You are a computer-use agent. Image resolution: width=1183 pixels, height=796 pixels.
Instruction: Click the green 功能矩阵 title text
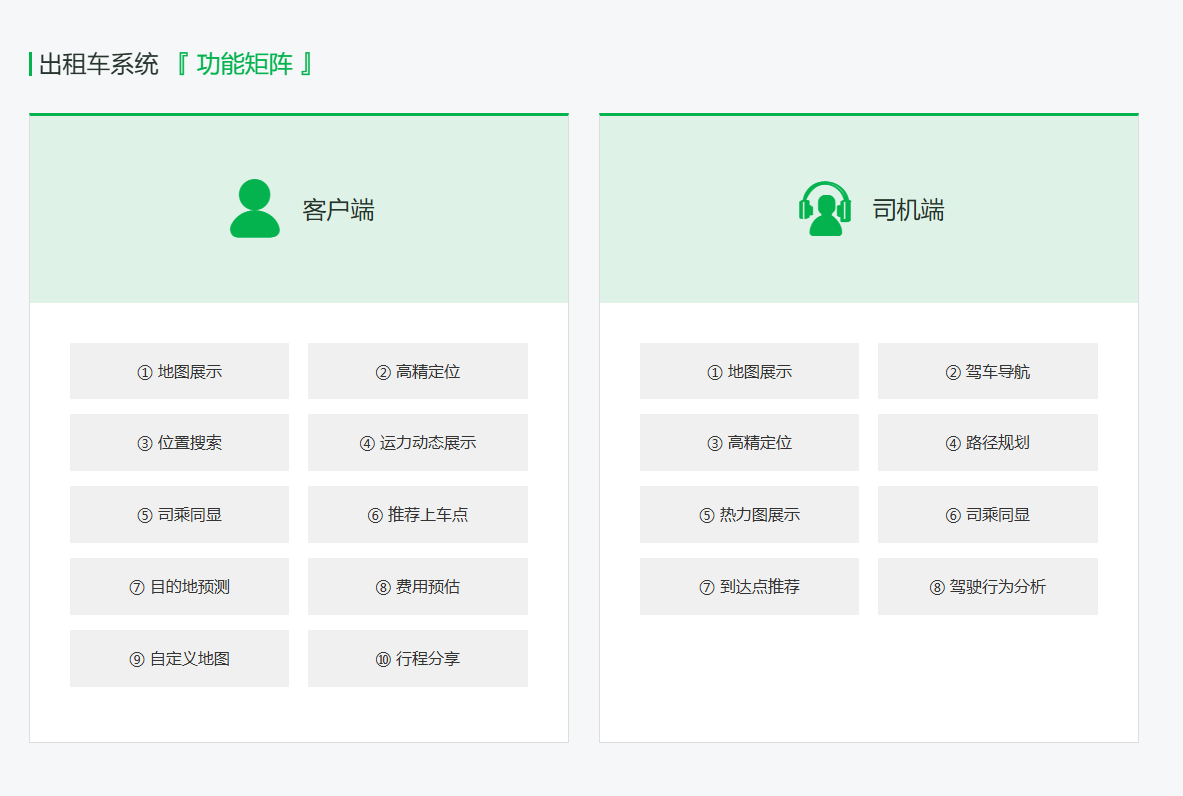coord(246,63)
